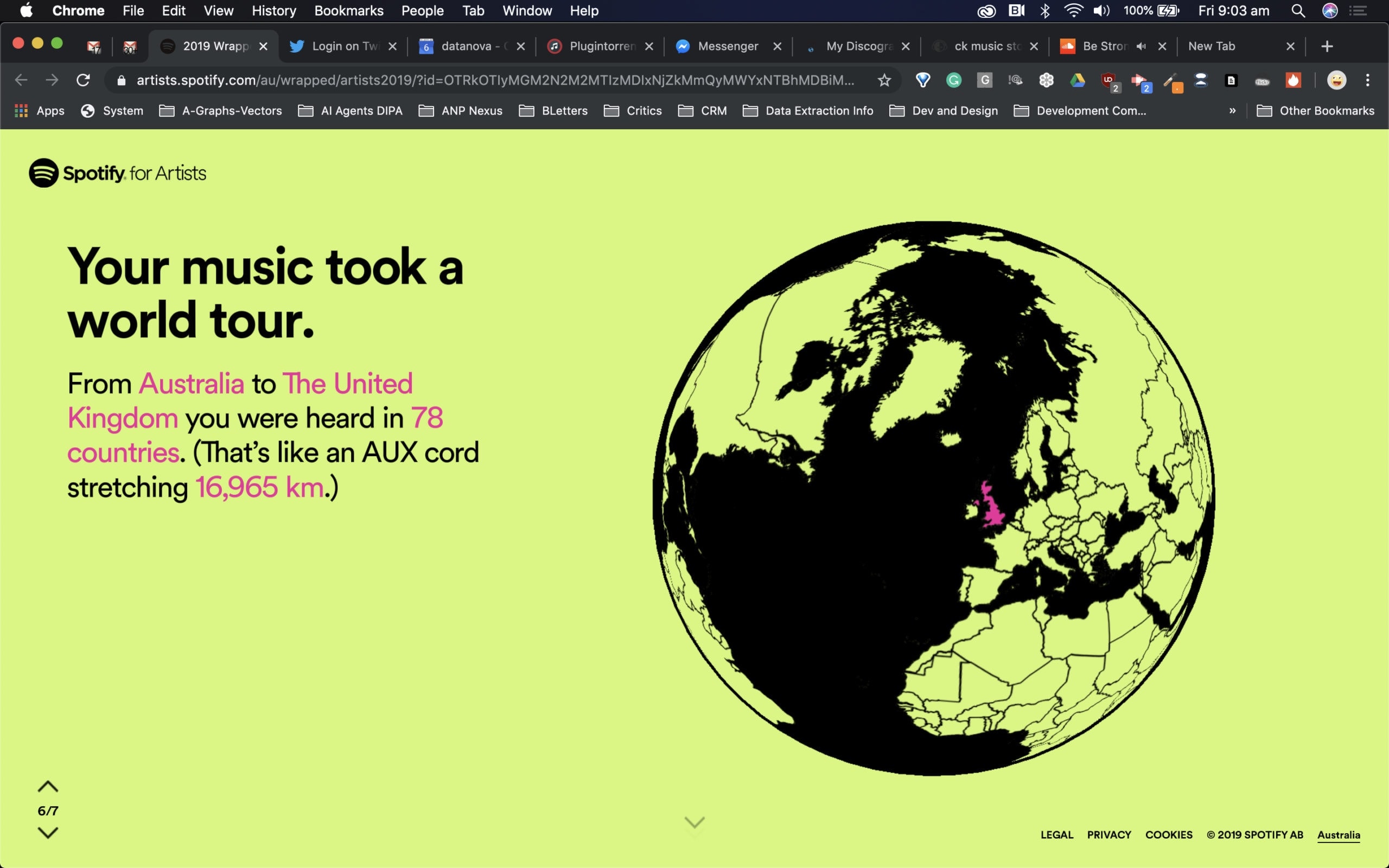Screen dimensions: 1389x868
Task: Open the uBlock Origin extension
Action: tap(1110, 81)
